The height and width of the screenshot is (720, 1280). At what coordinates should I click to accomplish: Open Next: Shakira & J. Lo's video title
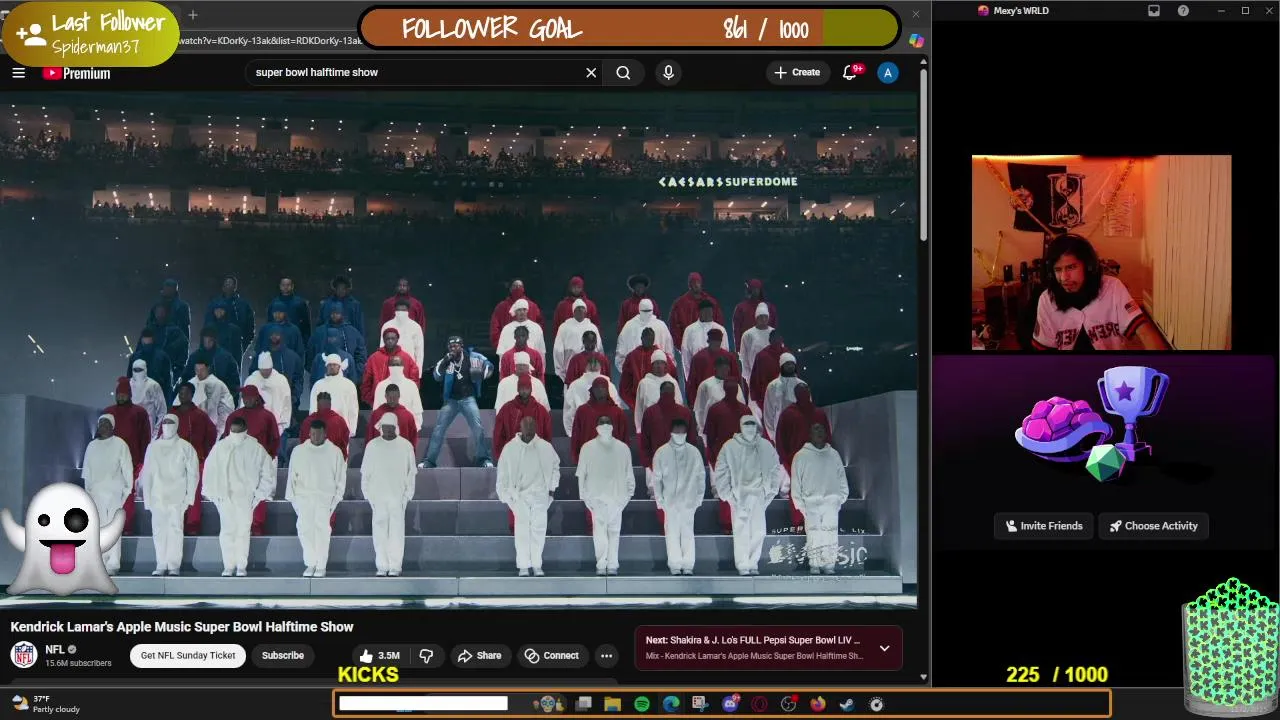(x=752, y=640)
